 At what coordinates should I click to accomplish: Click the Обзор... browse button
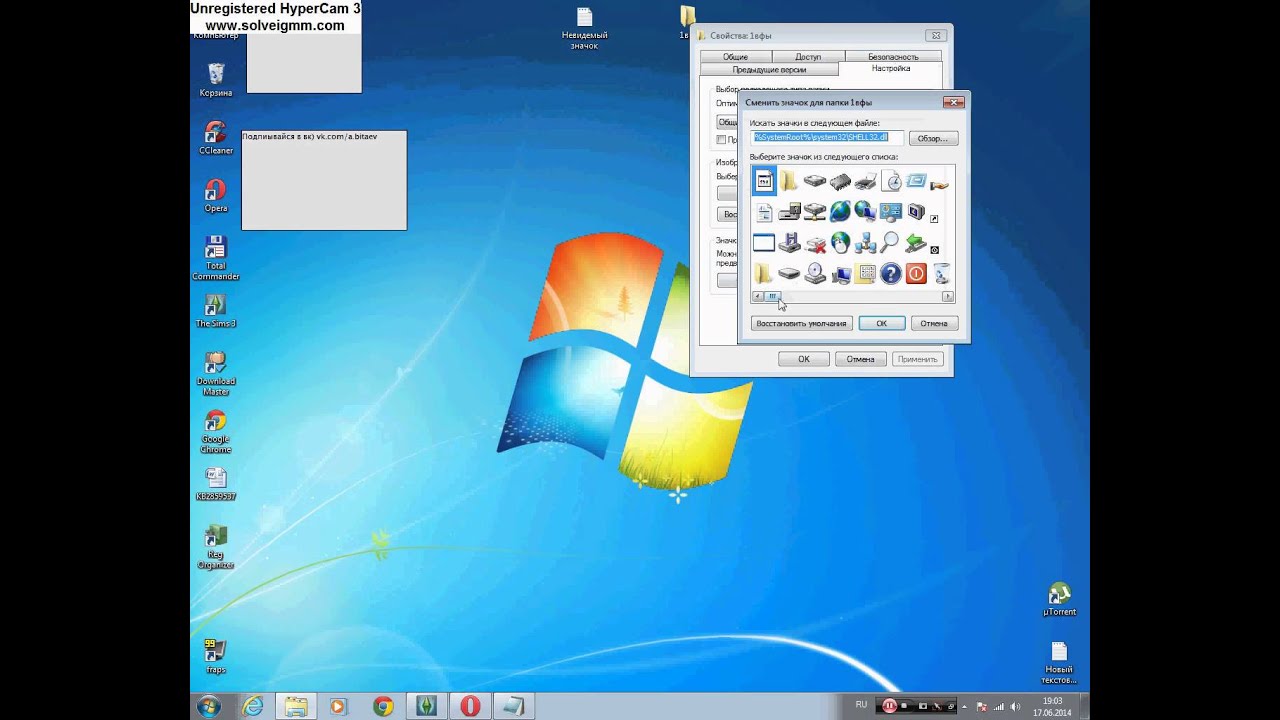pos(932,138)
